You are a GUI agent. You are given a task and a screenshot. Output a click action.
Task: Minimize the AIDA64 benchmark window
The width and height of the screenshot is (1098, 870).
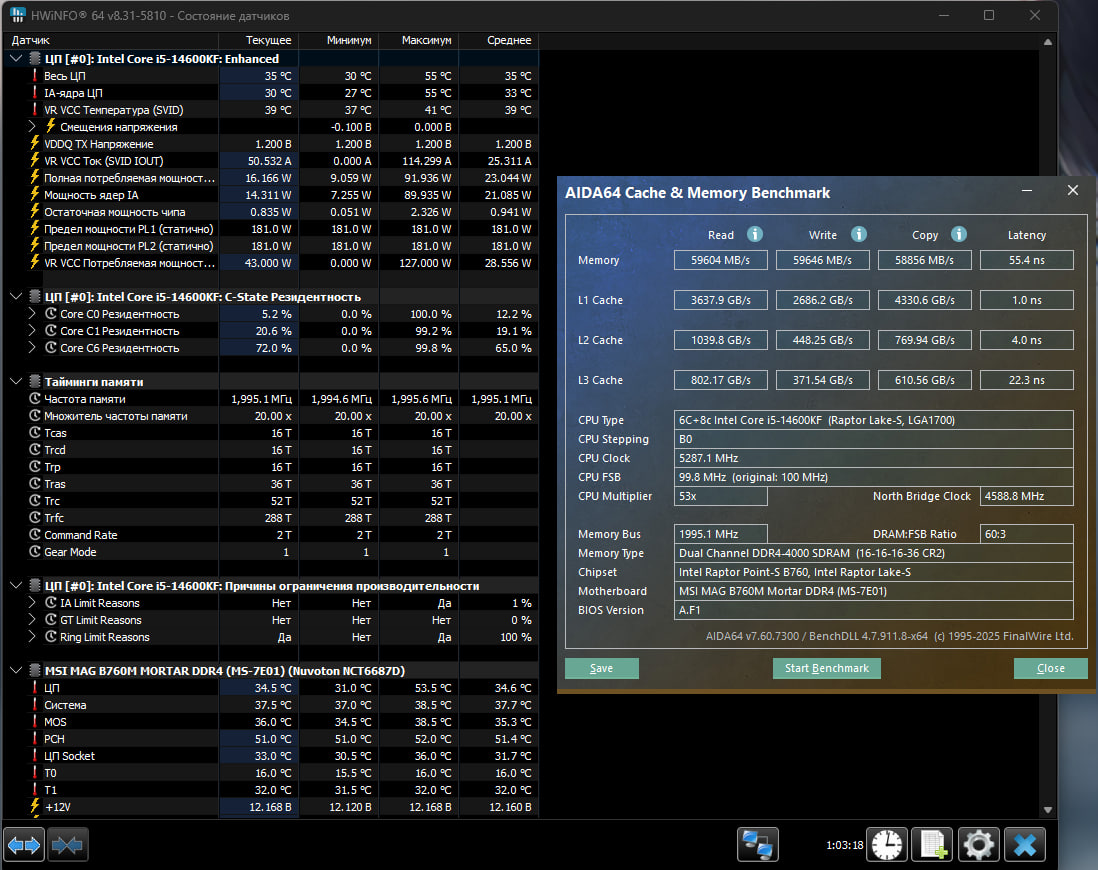point(1027,191)
